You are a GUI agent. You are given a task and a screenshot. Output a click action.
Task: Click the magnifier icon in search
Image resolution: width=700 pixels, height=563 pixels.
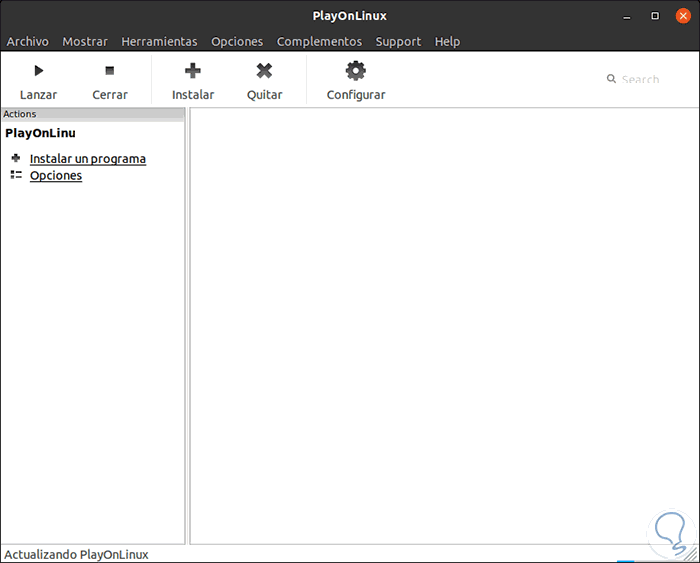(x=611, y=79)
